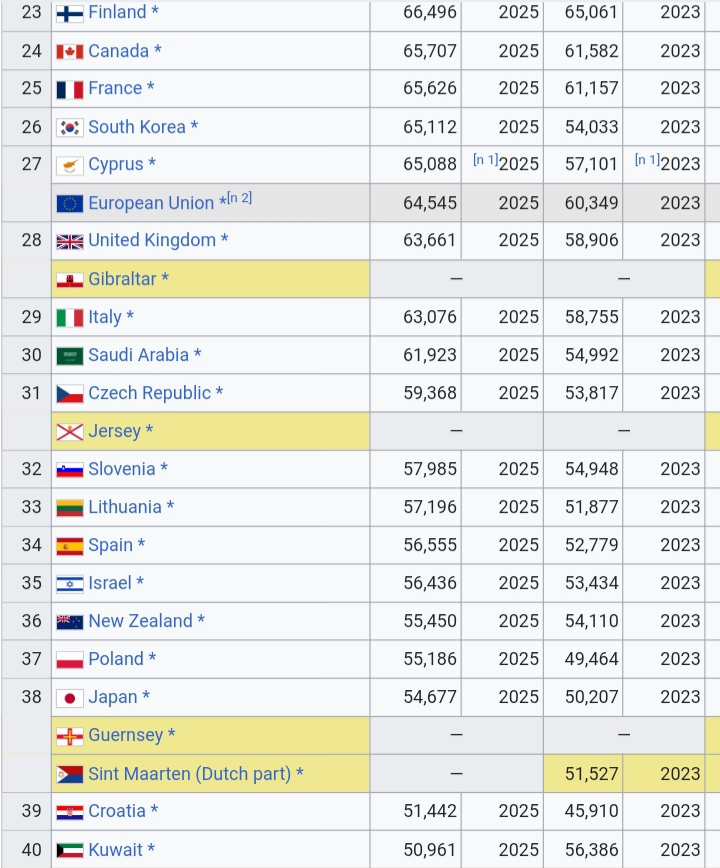Open the South Korea link

tap(137, 127)
